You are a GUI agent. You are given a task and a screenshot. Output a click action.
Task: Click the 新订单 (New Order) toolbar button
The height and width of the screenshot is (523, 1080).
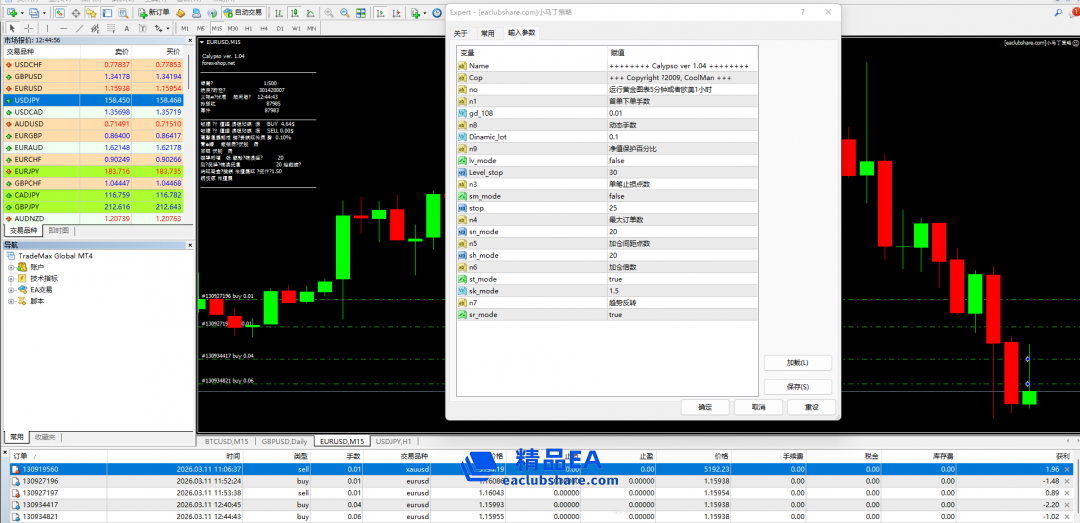click(154, 13)
